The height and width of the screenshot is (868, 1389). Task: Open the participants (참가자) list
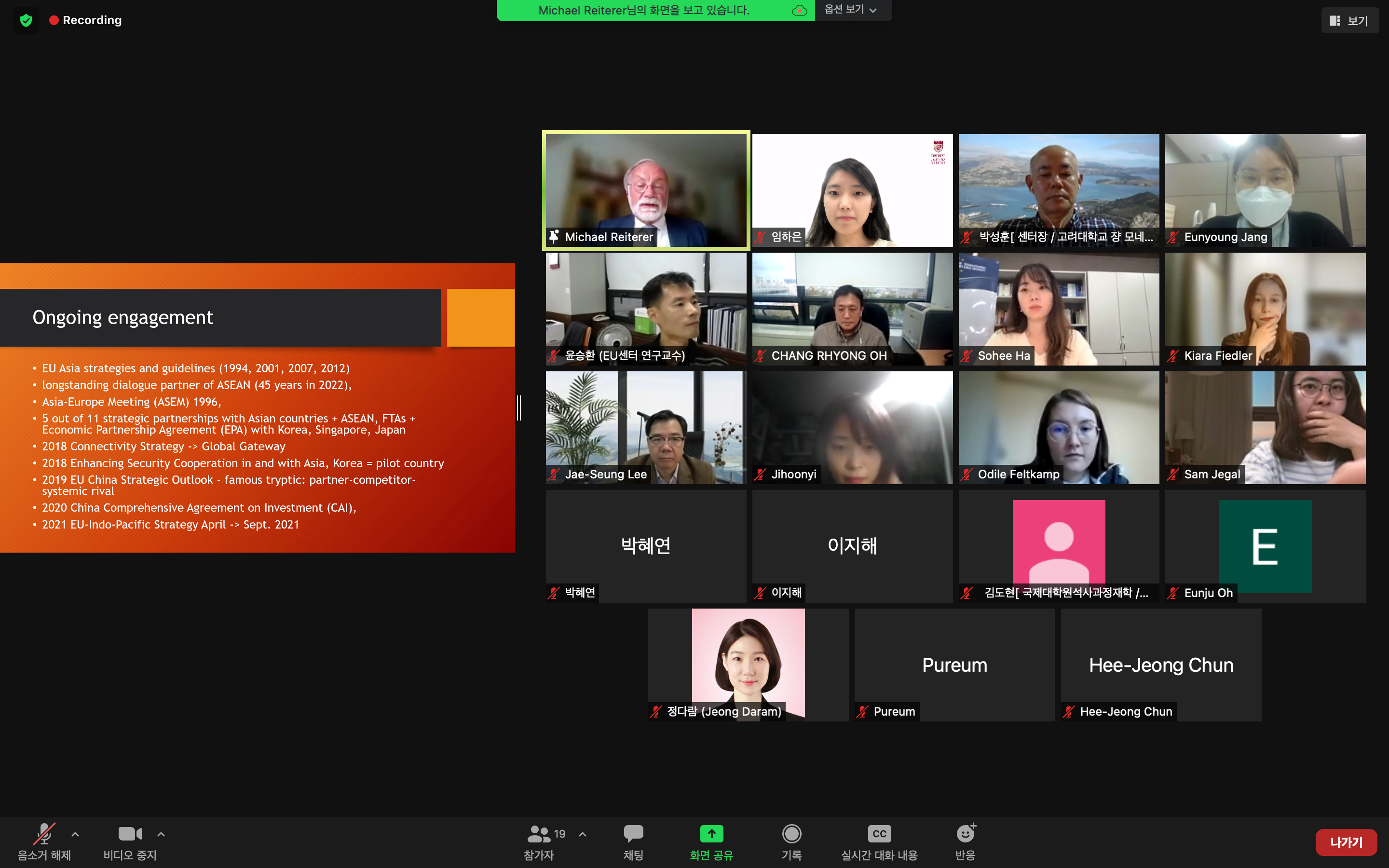point(538,834)
